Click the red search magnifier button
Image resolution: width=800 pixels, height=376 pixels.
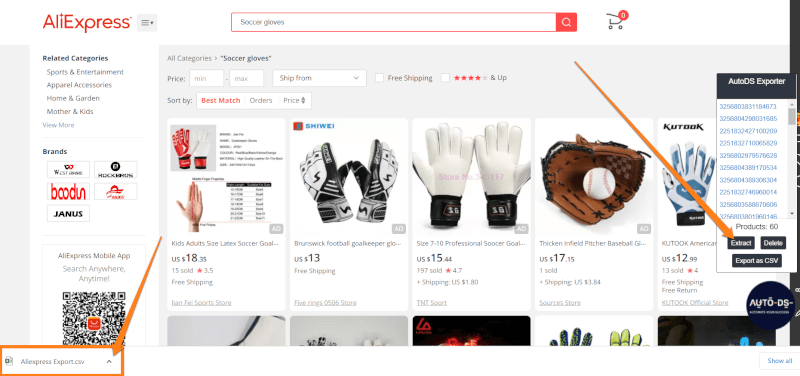(566, 22)
